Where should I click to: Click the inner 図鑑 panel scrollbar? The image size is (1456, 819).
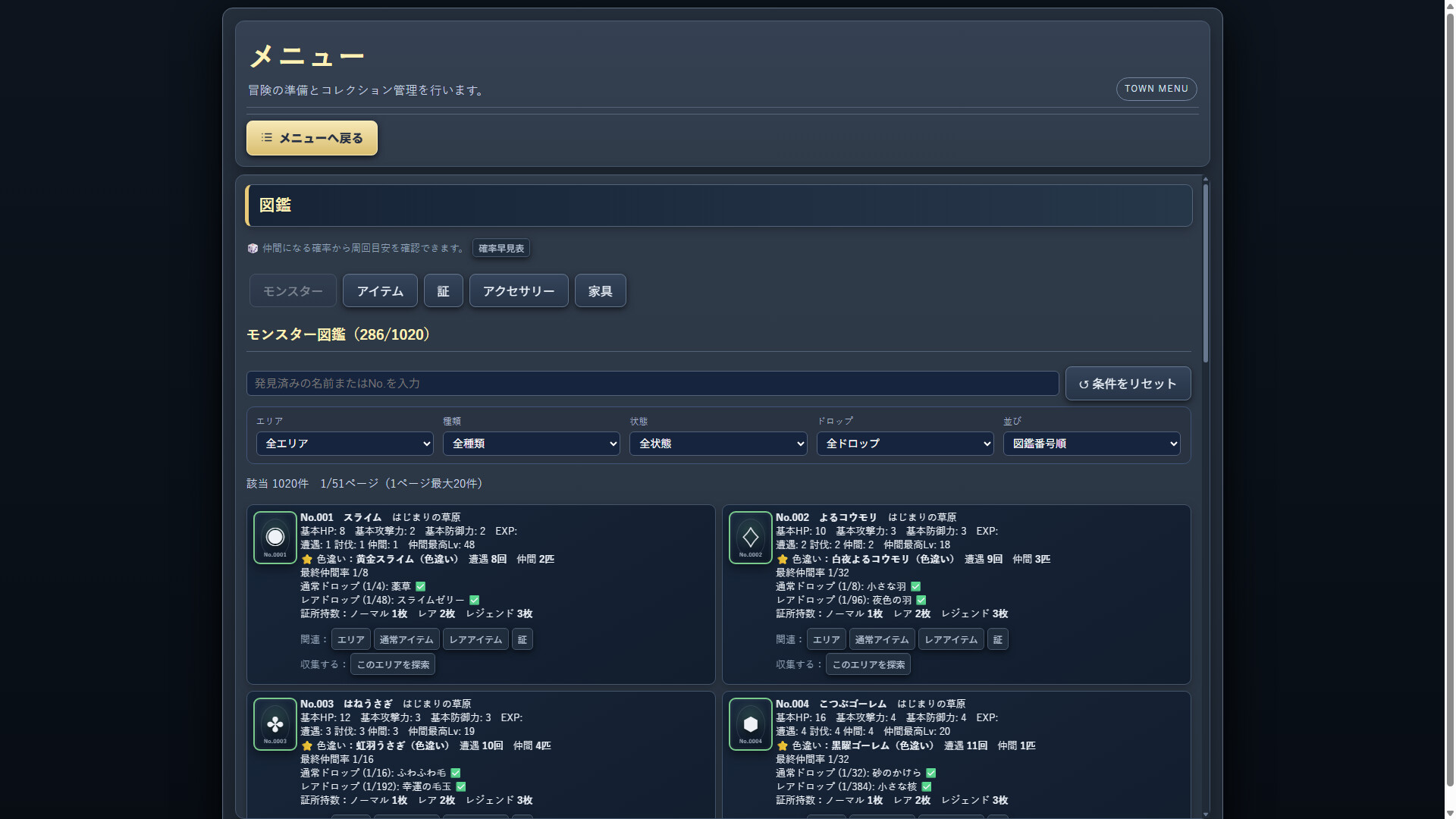click(1206, 273)
